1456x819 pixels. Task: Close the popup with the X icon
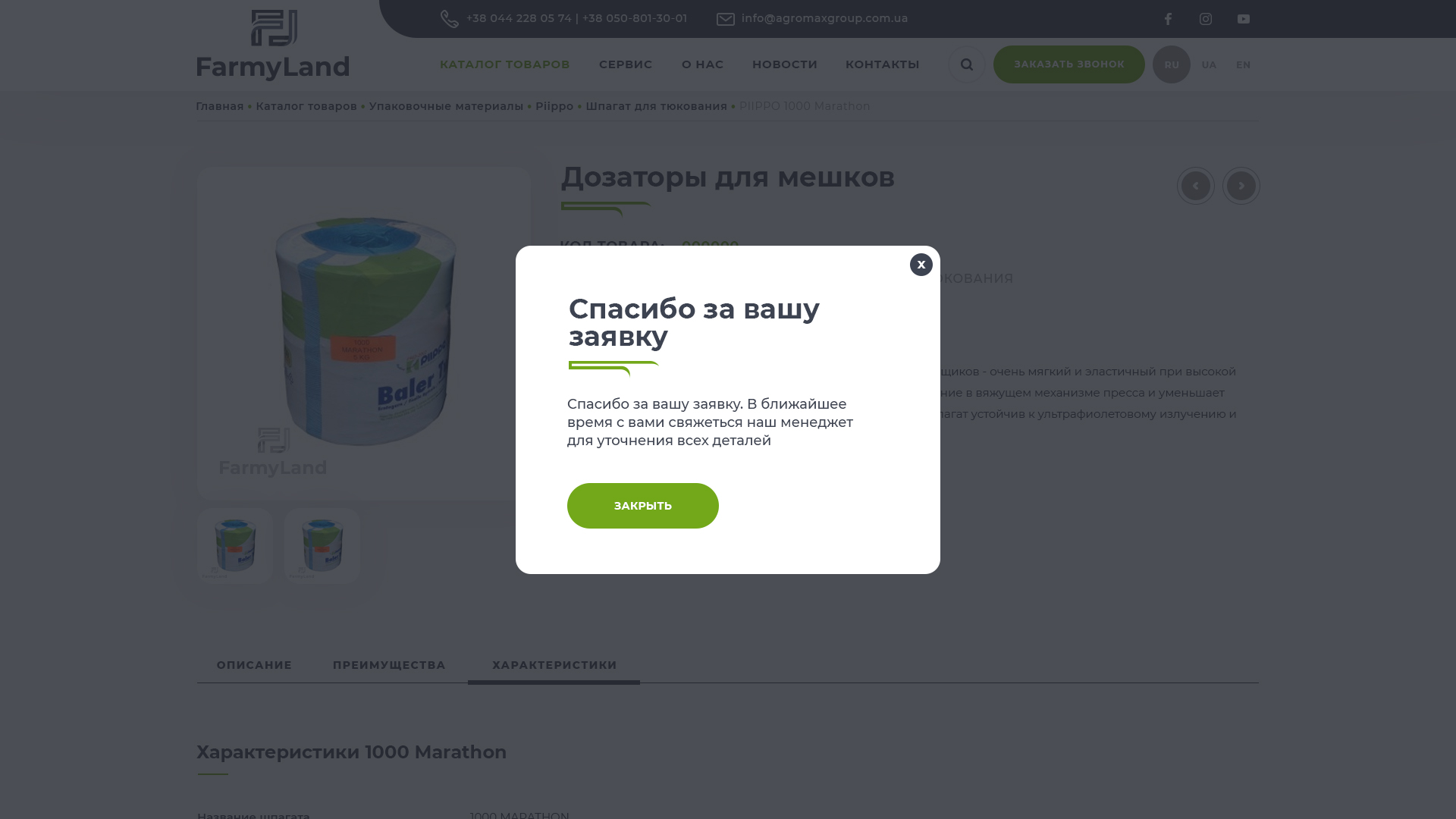tap(921, 265)
